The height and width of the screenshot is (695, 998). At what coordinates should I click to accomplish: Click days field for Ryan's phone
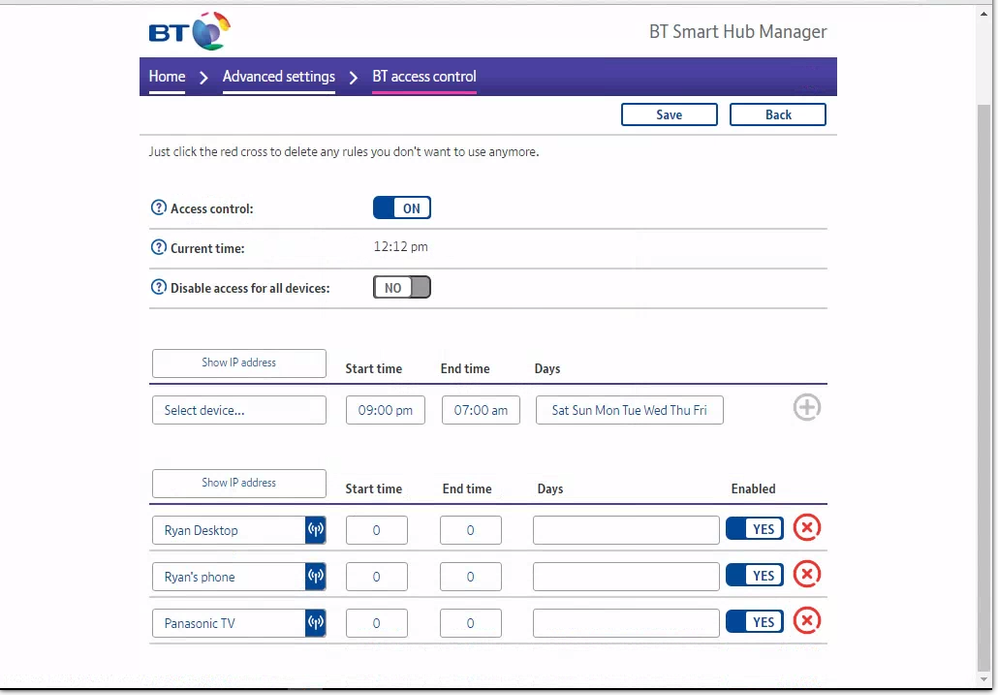pos(626,577)
